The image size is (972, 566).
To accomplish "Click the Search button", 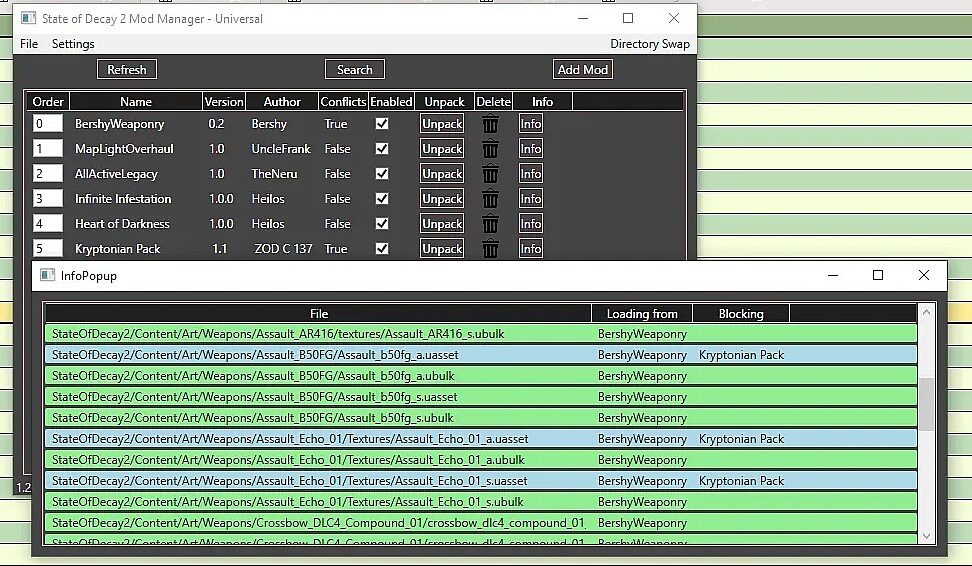I will [355, 69].
